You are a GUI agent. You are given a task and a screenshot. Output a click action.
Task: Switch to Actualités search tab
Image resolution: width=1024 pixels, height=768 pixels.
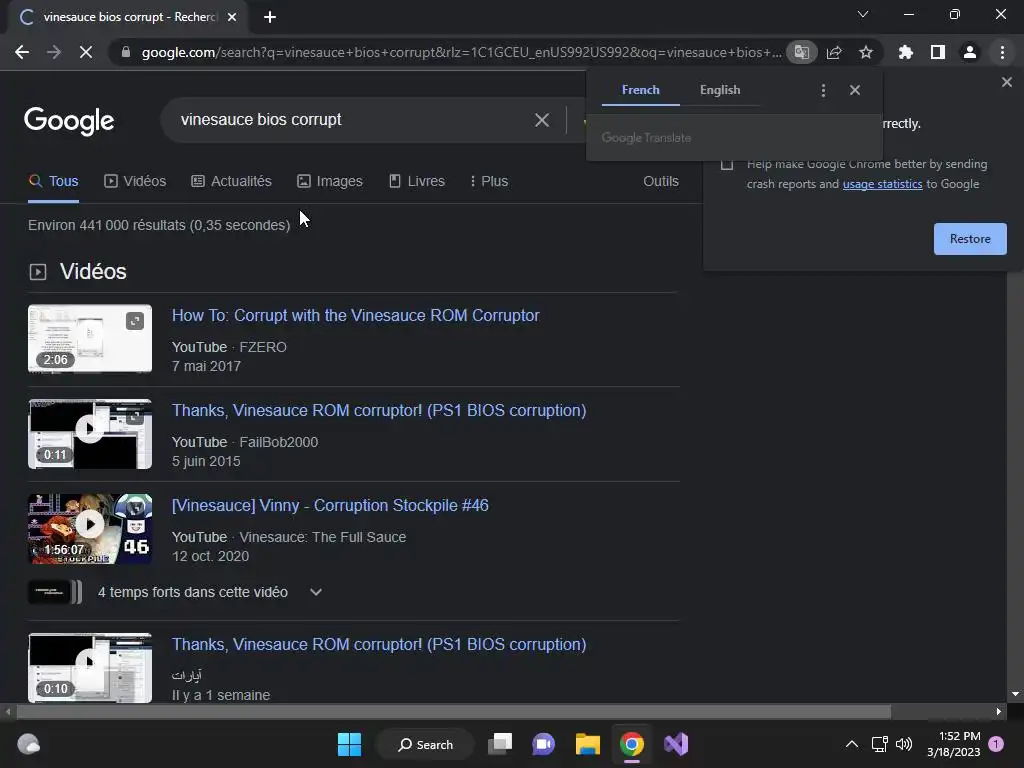click(231, 182)
